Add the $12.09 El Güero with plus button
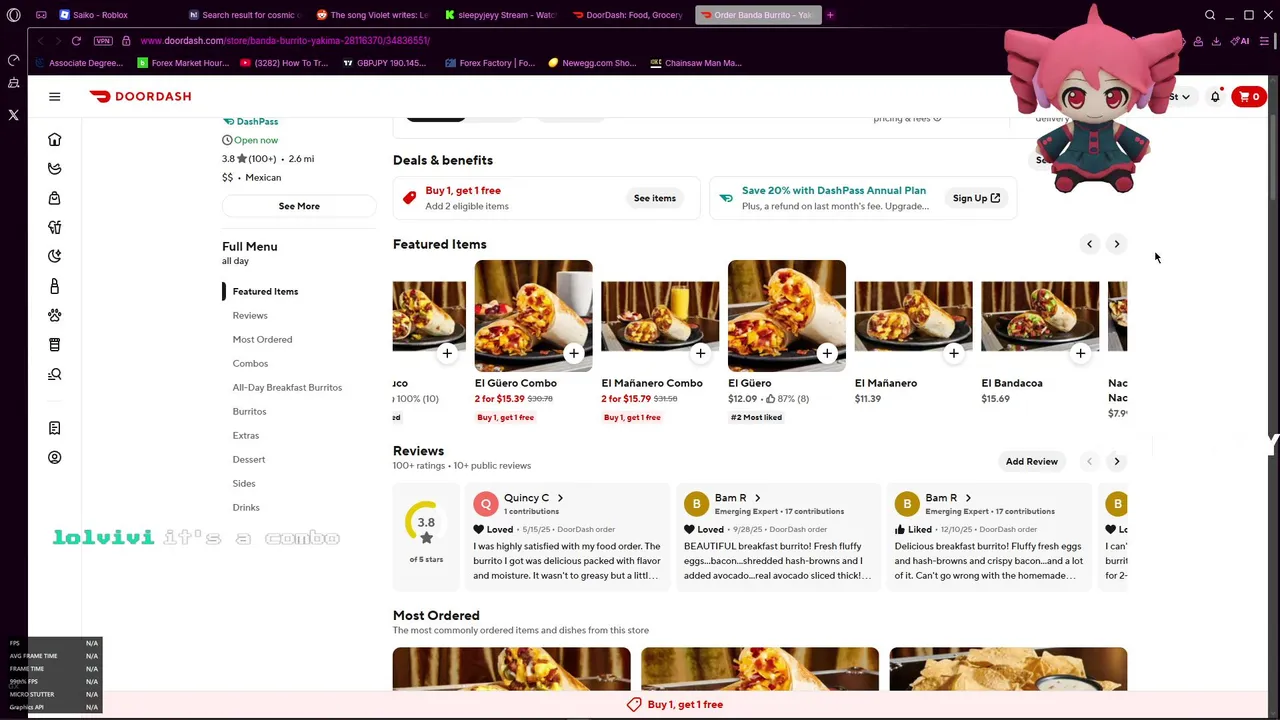 tap(827, 353)
